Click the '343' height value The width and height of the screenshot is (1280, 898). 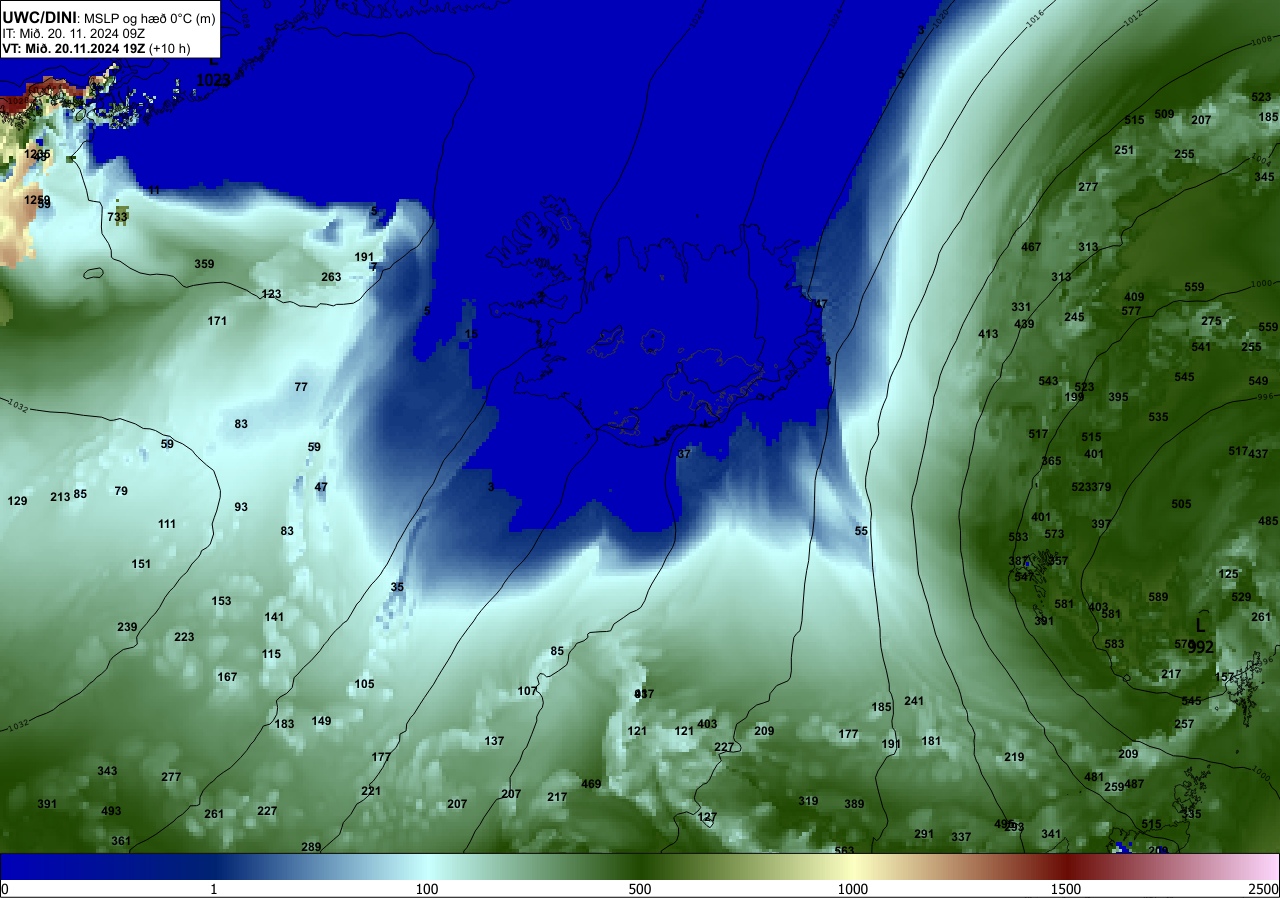pos(107,771)
